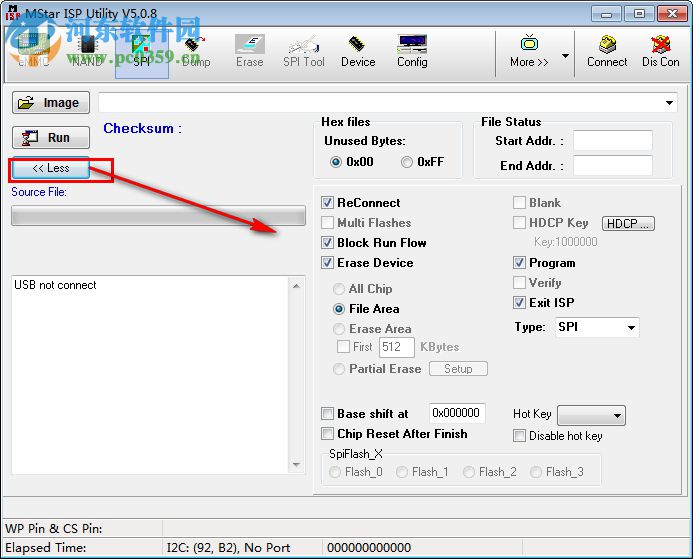Click the log scroll down arrow
This screenshot has width=693, height=559.
[x=297, y=464]
